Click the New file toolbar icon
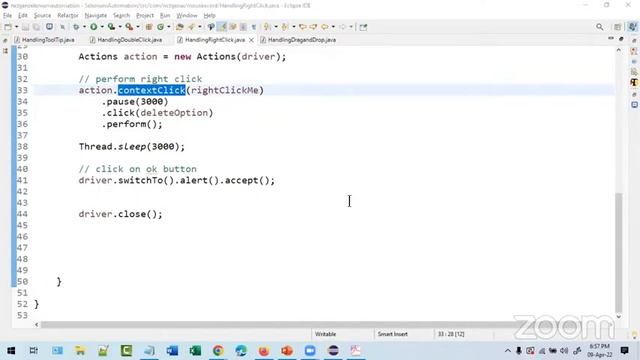The image size is (640, 360). pyautogui.click(x=8, y=27)
